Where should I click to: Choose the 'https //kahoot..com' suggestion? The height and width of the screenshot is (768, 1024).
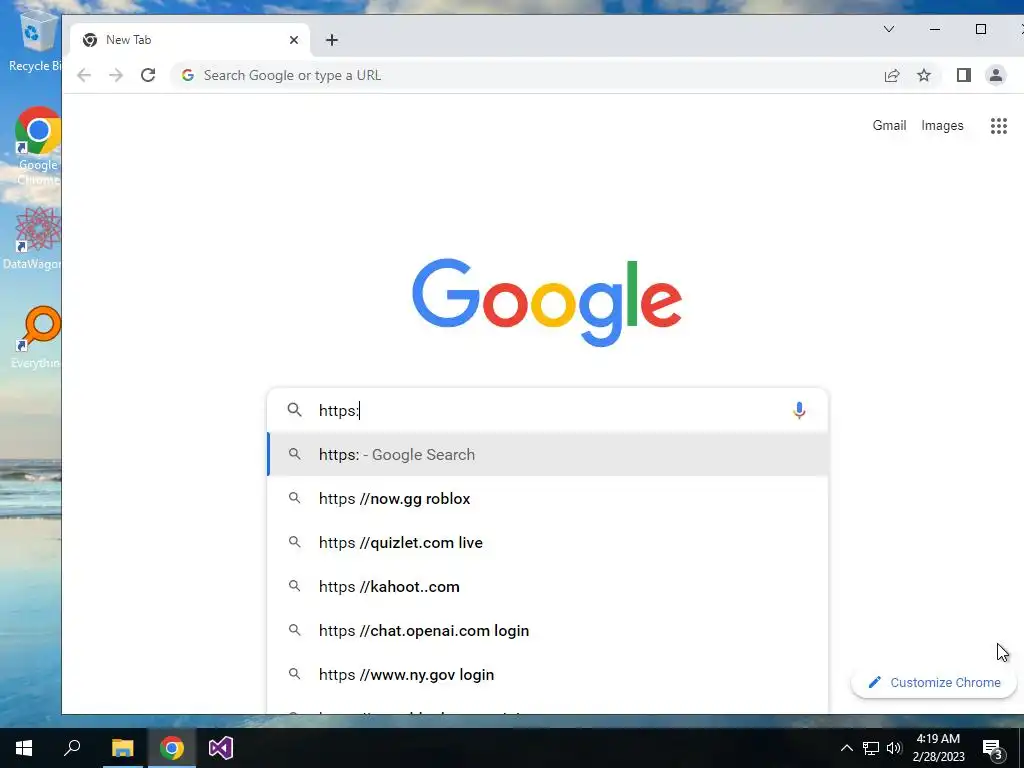coord(547,586)
